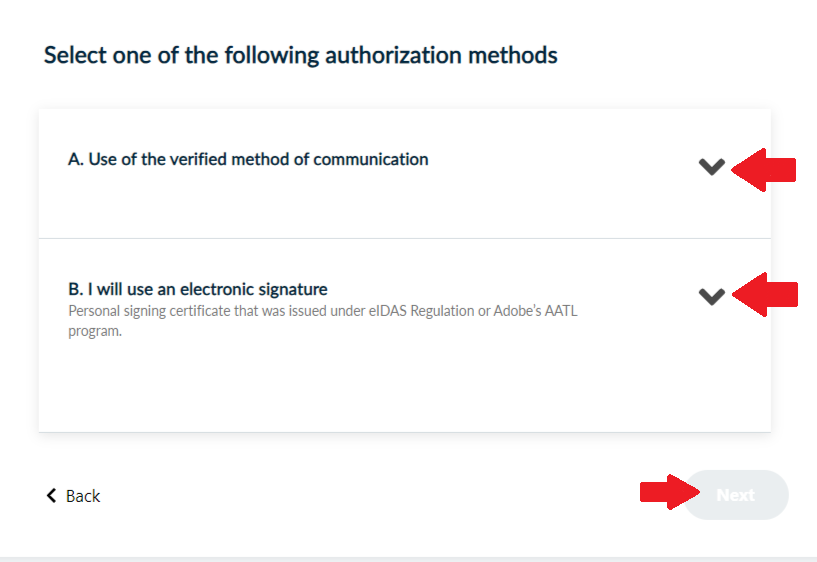Expand the option B electronic signature chevron
This screenshot has height=562, width=817.
(x=711, y=295)
